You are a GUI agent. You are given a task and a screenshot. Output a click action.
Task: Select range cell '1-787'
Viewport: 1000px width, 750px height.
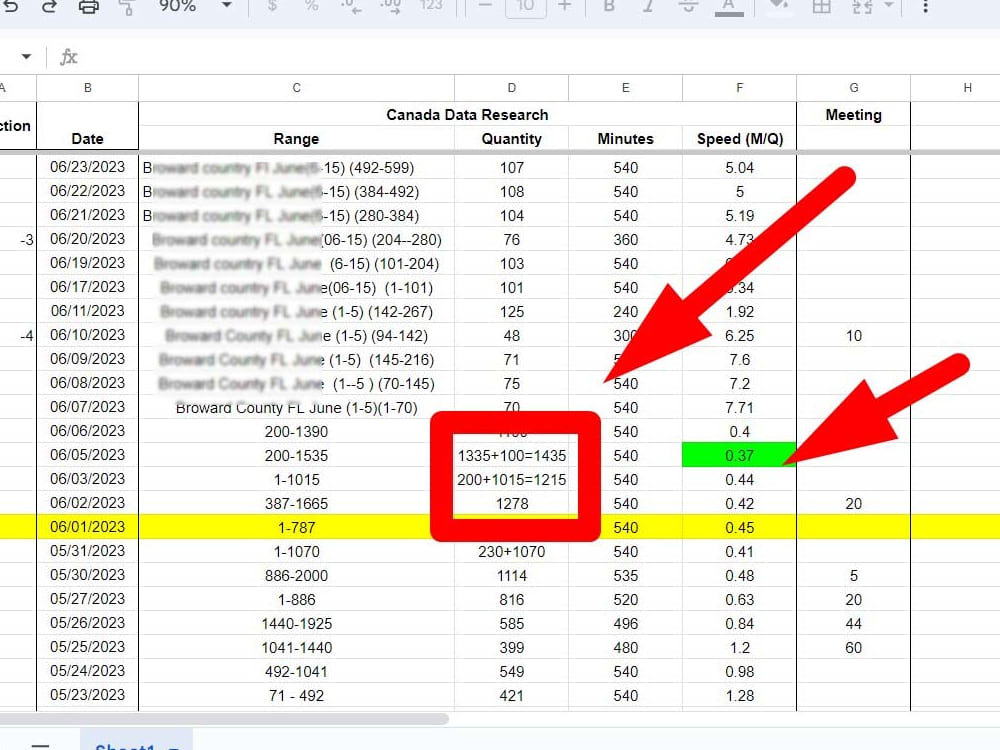tap(297, 527)
